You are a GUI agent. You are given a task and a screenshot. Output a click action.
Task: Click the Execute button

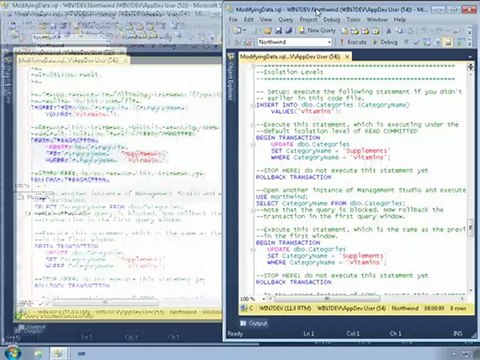(x=353, y=42)
